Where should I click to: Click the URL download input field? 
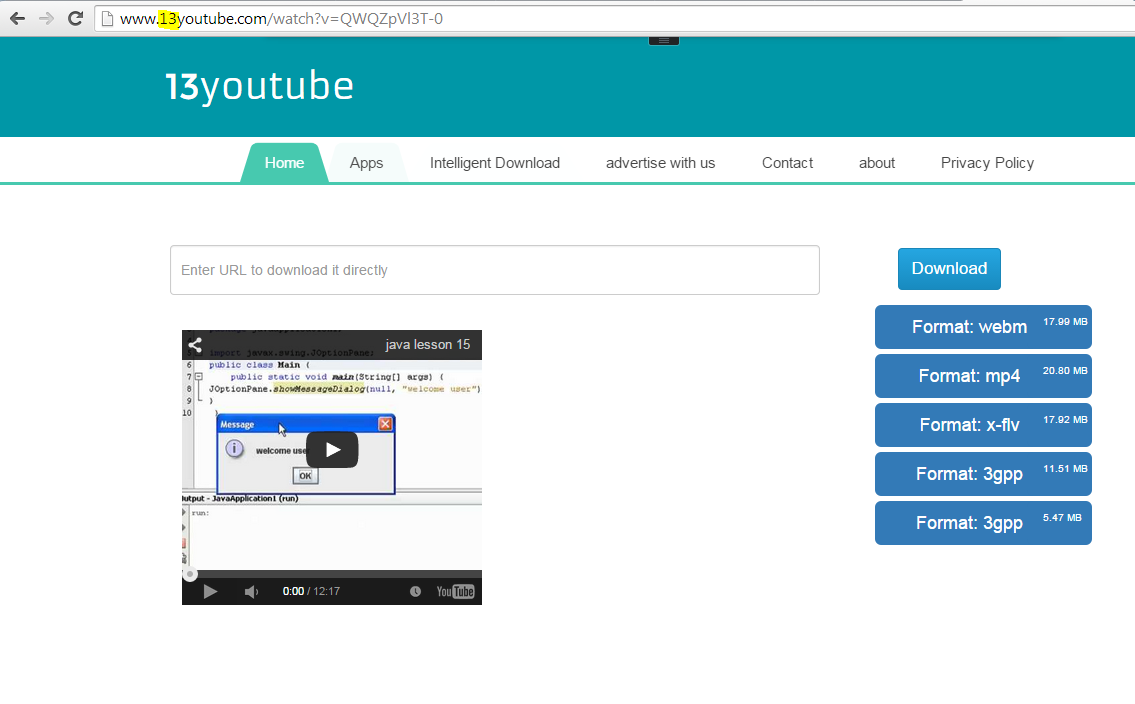[x=495, y=270]
